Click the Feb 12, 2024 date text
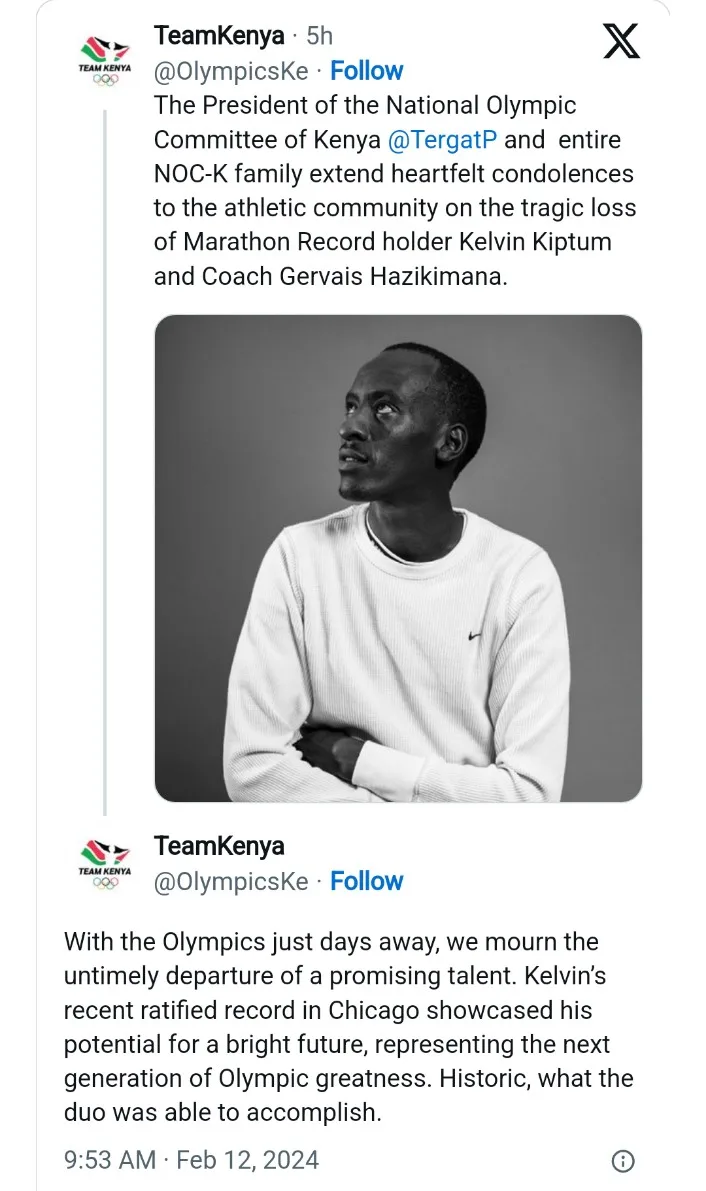This screenshot has height=1191, width=706. pyautogui.click(x=247, y=1160)
